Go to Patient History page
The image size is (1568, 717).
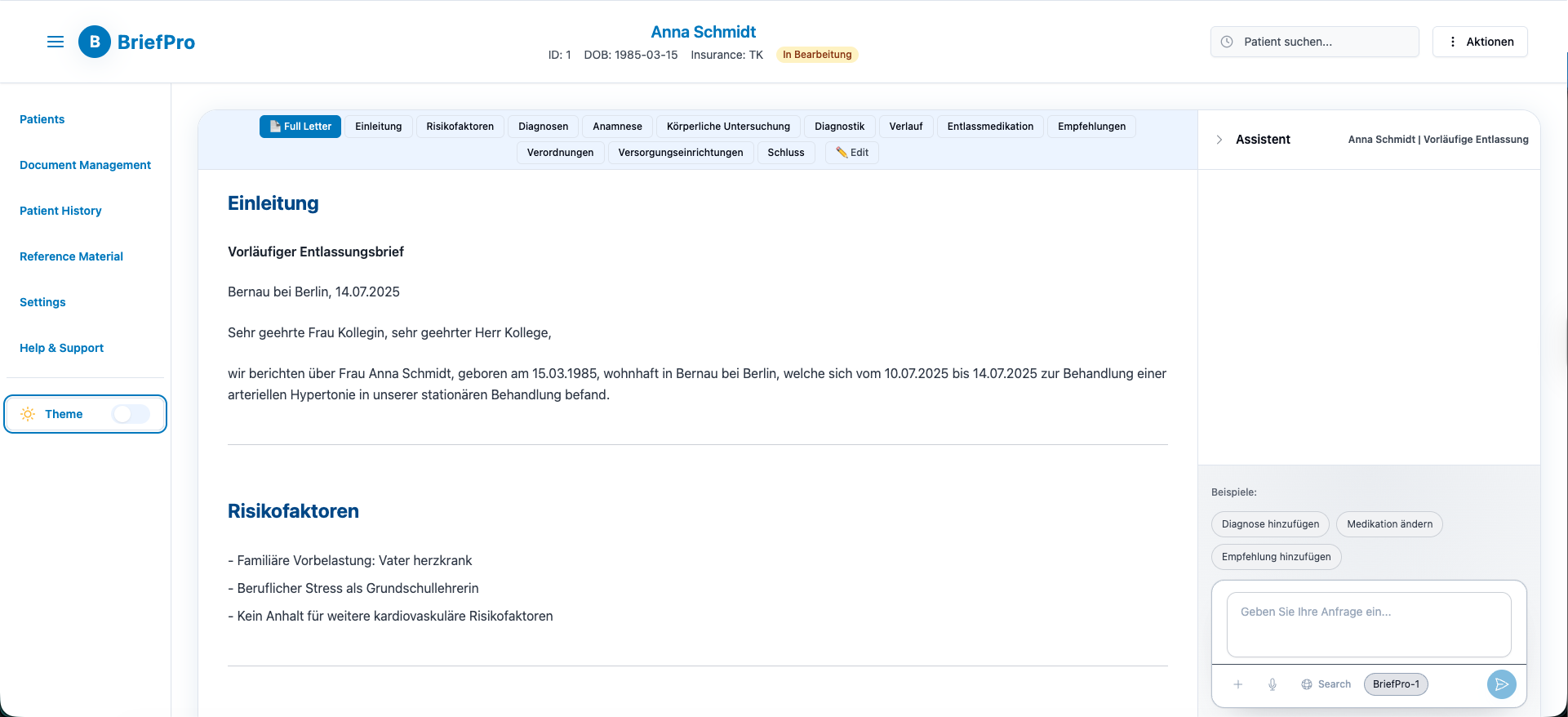[x=60, y=211]
